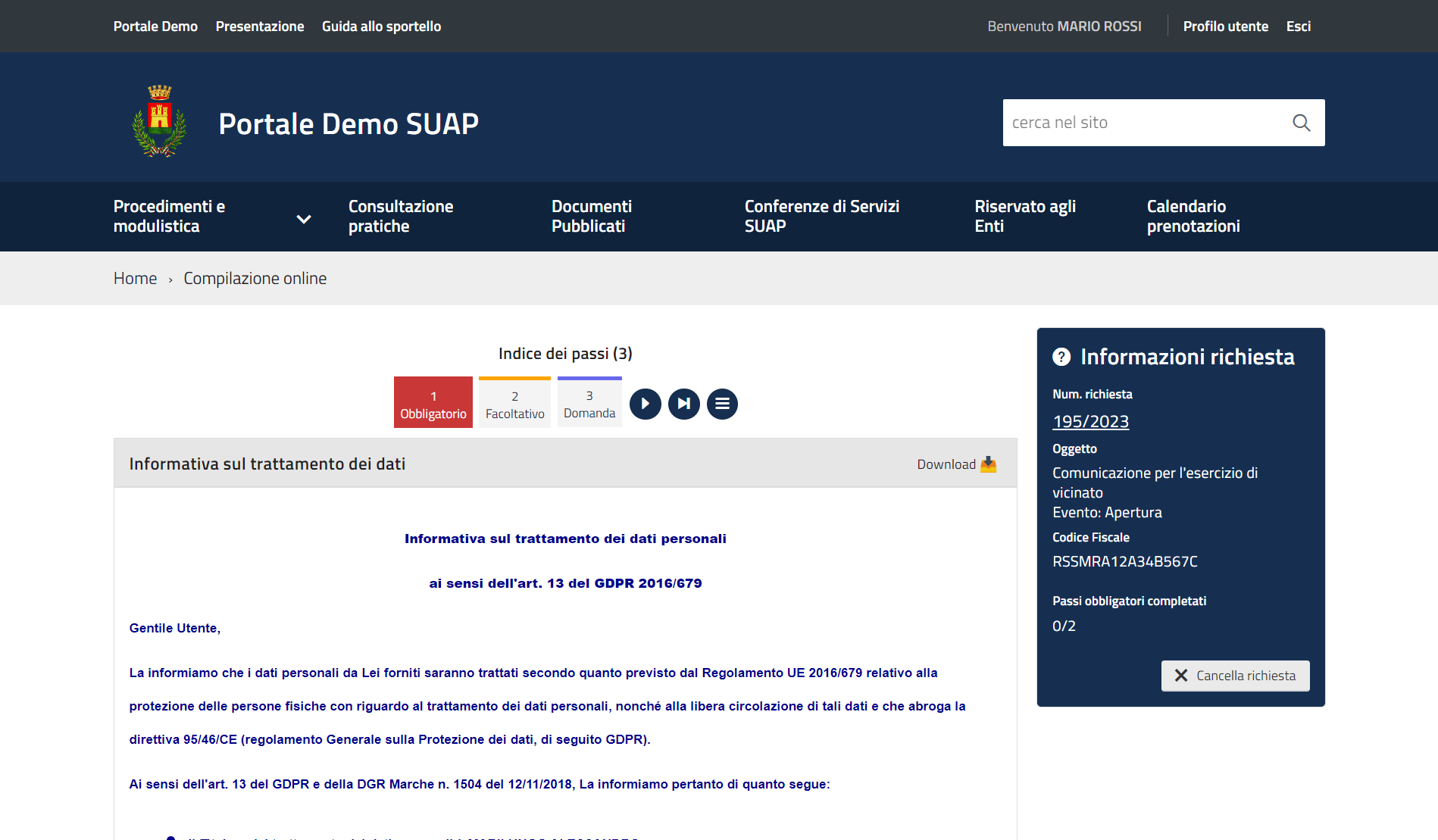This screenshot has height=840, width=1438.
Task: Click the Esci logout link
Action: (1298, 27)
